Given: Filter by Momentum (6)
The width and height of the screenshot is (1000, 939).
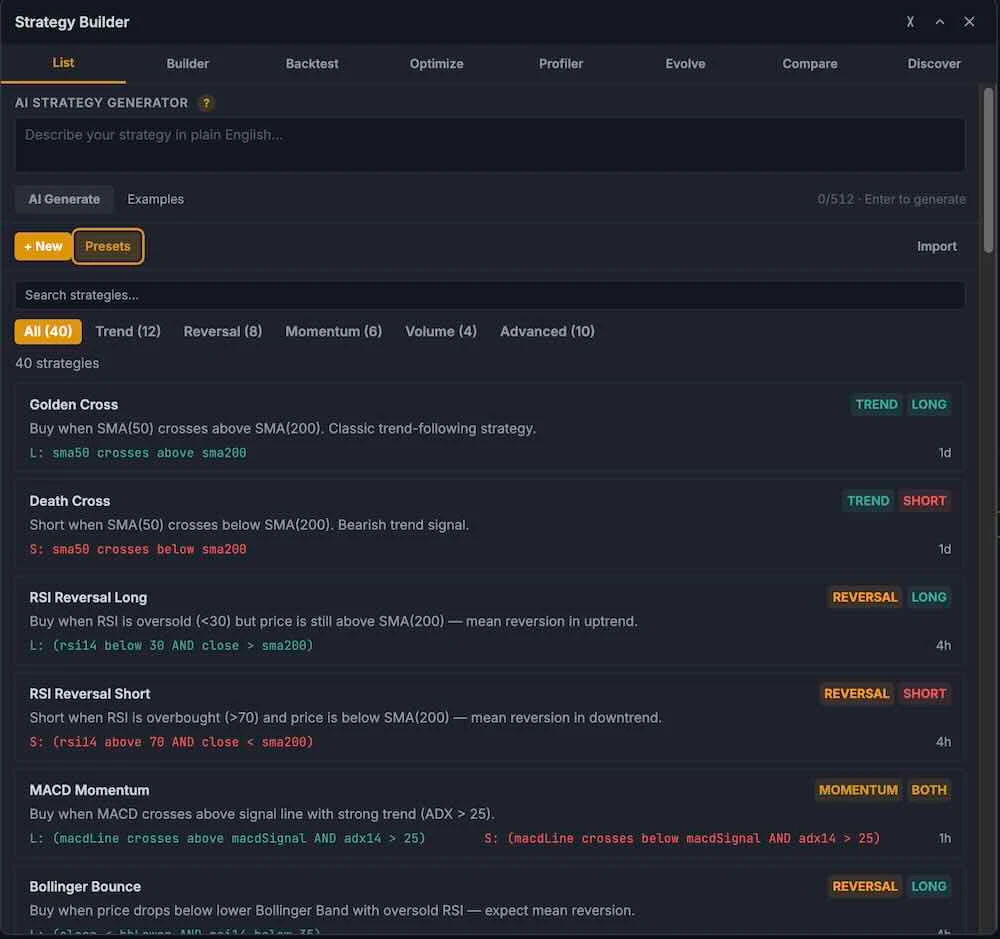Looking at the screenshot, I should pyautogui.click(x=334, y=331).
